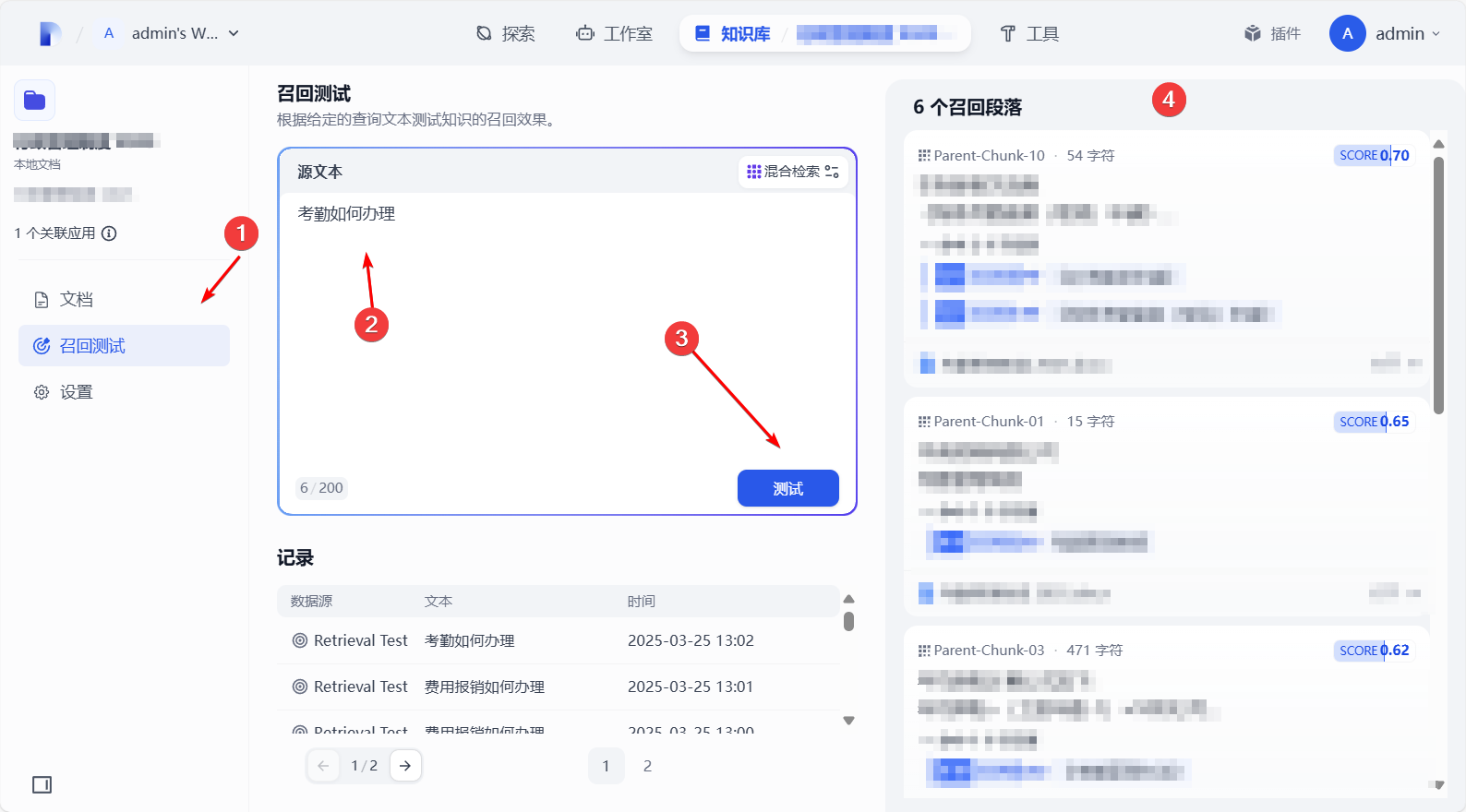The image size is (1466, 812).
Task: Click the 设置 gear icon in the sidebar
Action: point(42,392)
